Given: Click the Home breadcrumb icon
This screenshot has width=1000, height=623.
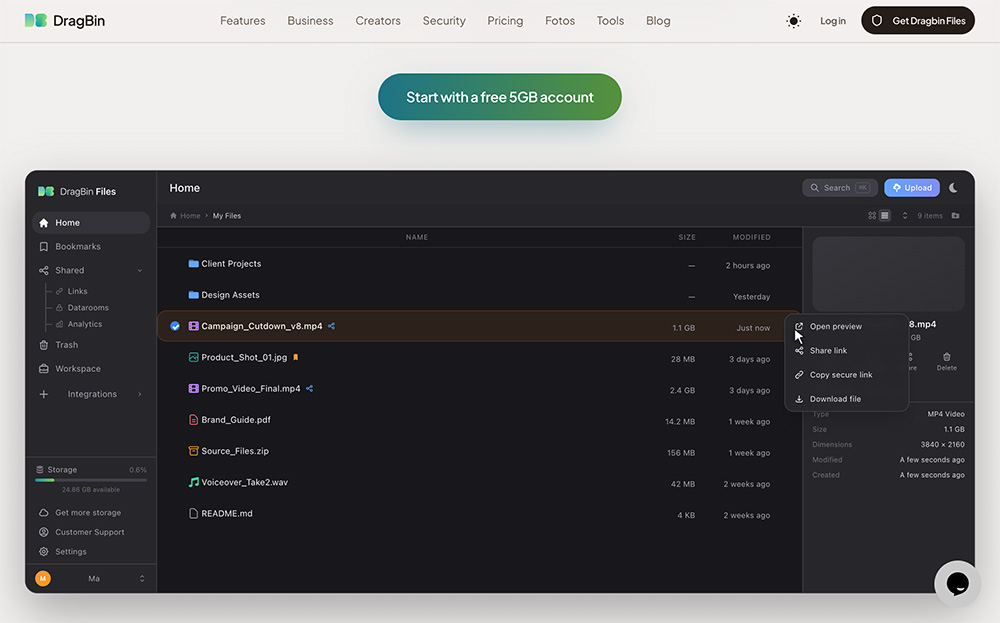Looking at the screenshot, I should [173, 216].
